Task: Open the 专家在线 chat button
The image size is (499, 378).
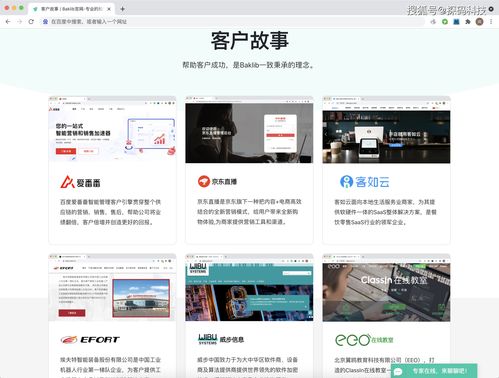Action: [x=435, y=371]
